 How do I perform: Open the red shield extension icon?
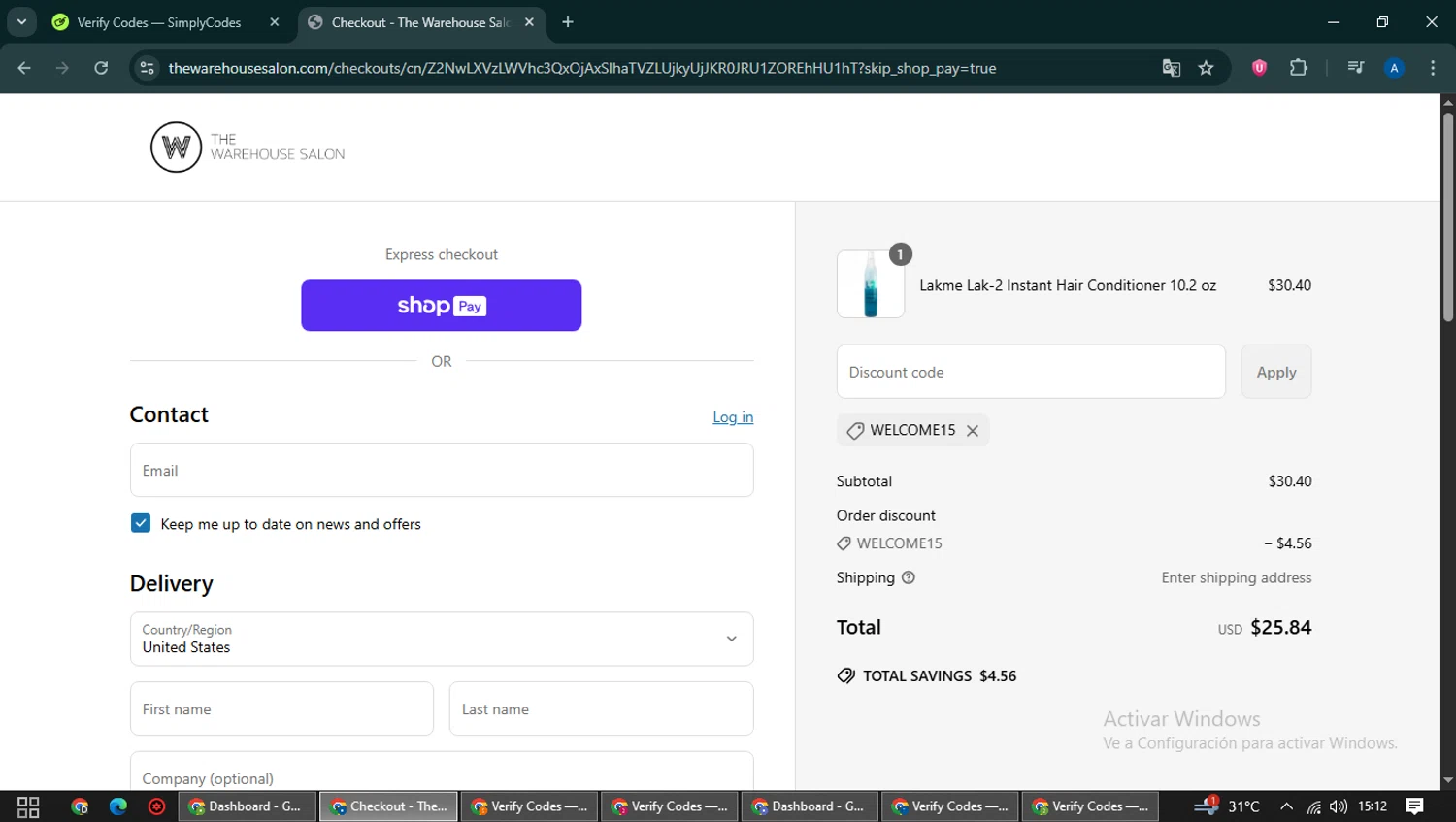(x=1259, y=68)
